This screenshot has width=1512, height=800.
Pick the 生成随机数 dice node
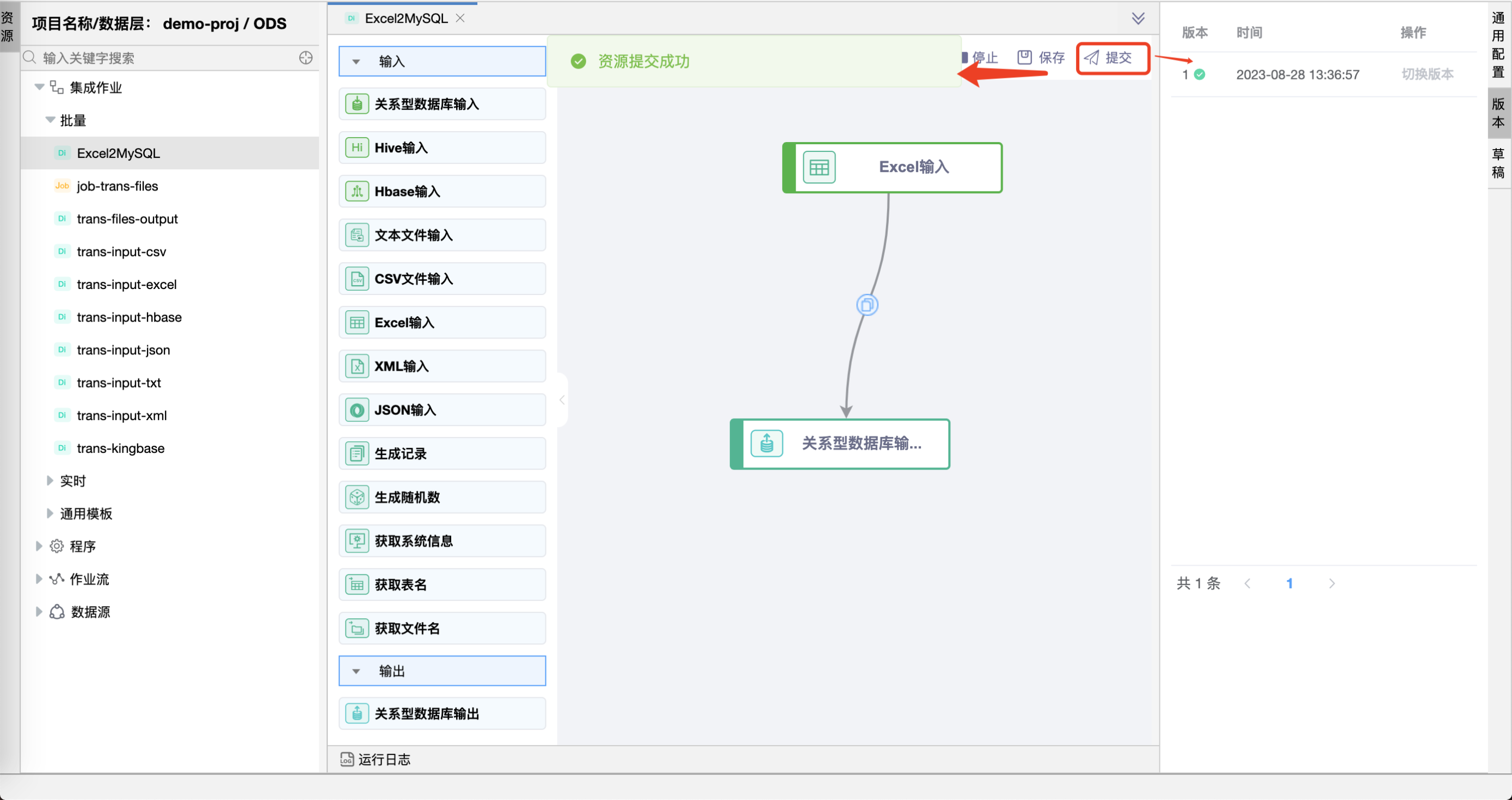point(441,496)
